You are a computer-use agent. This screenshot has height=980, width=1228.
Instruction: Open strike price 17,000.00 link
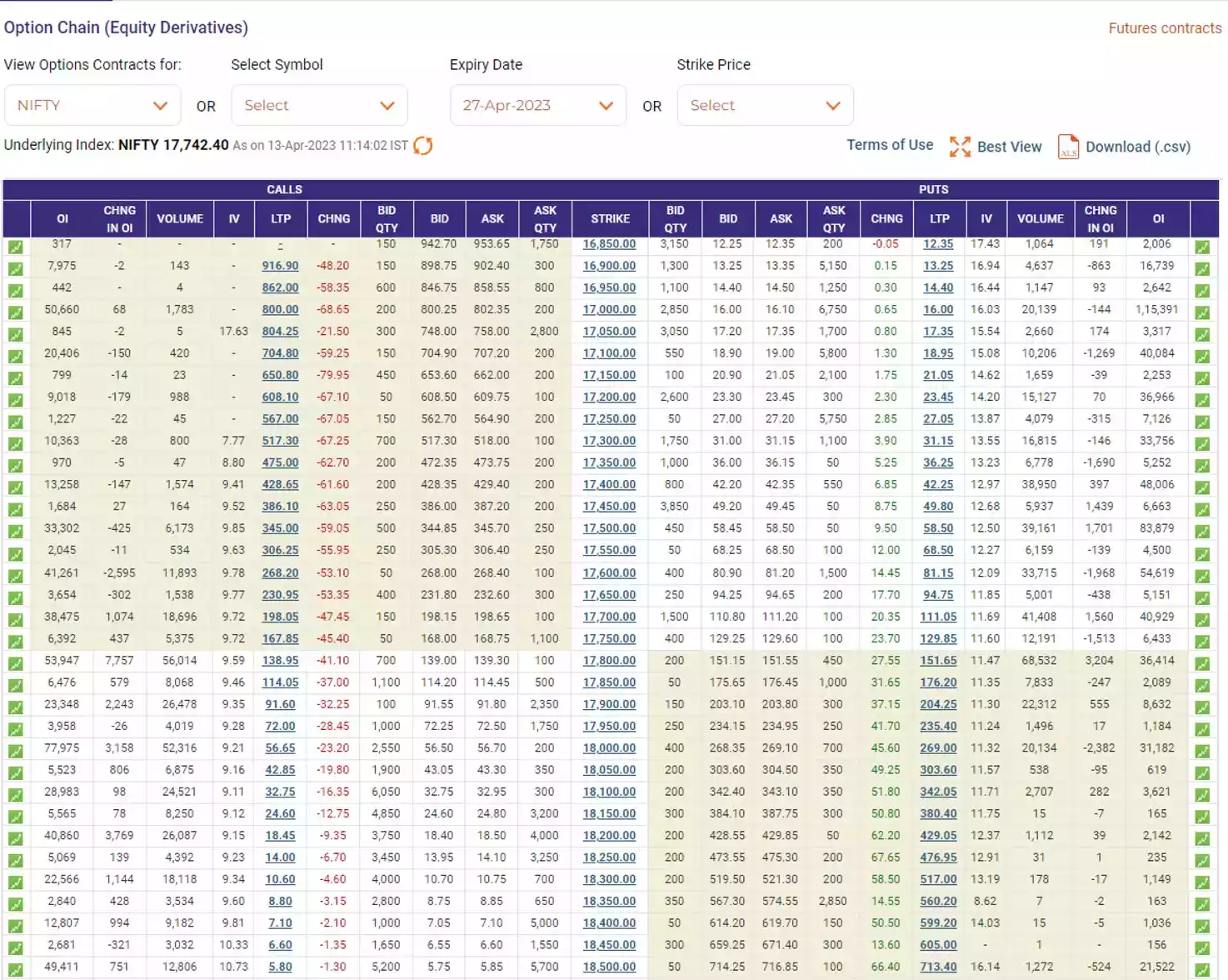click(609, 309)
